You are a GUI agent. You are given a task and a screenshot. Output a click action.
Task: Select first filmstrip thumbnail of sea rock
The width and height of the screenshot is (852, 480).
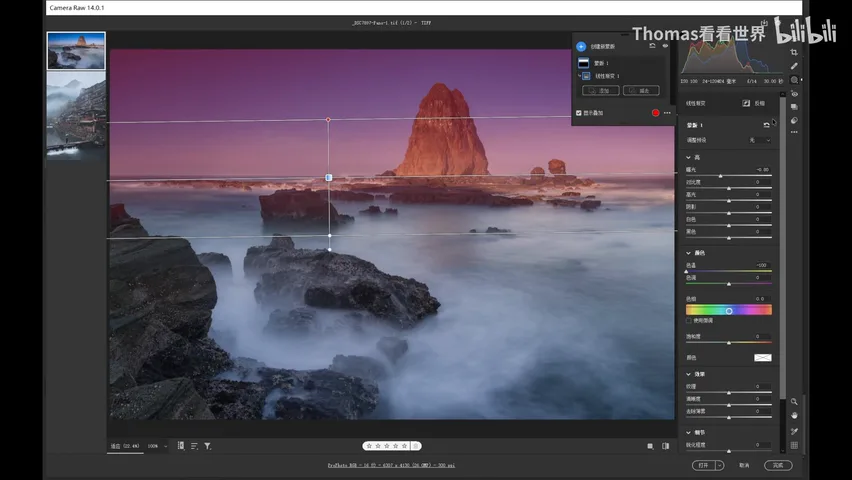pos(76,51)
